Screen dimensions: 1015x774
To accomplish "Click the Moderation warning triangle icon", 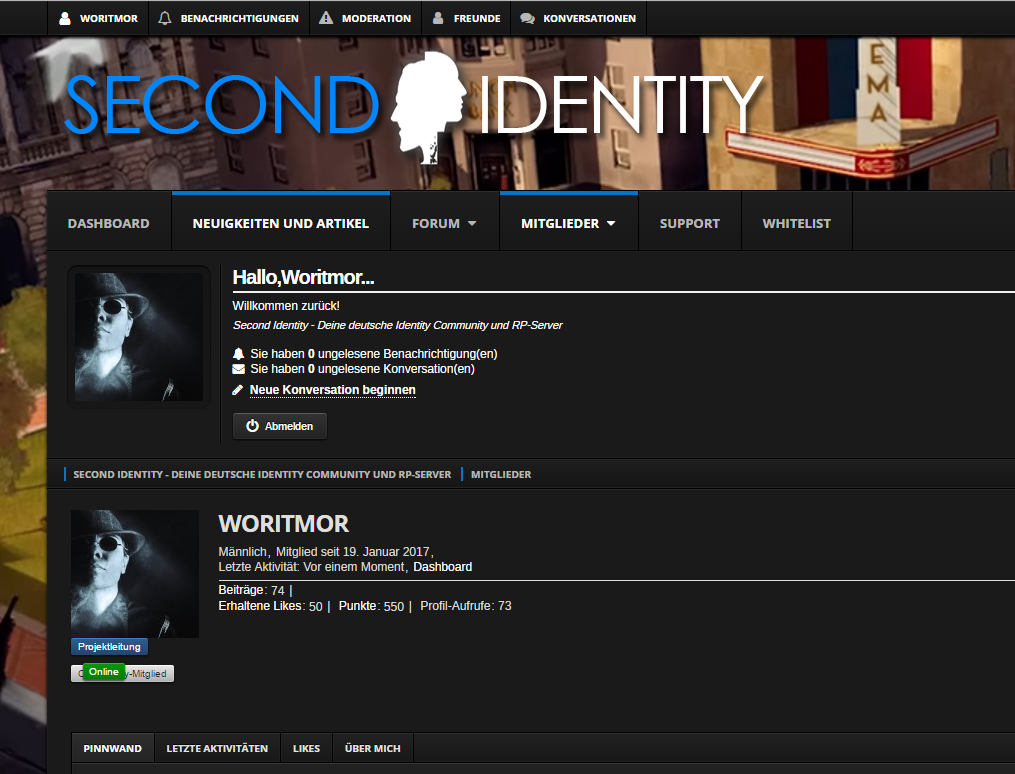I will click(x=326, y=18).
